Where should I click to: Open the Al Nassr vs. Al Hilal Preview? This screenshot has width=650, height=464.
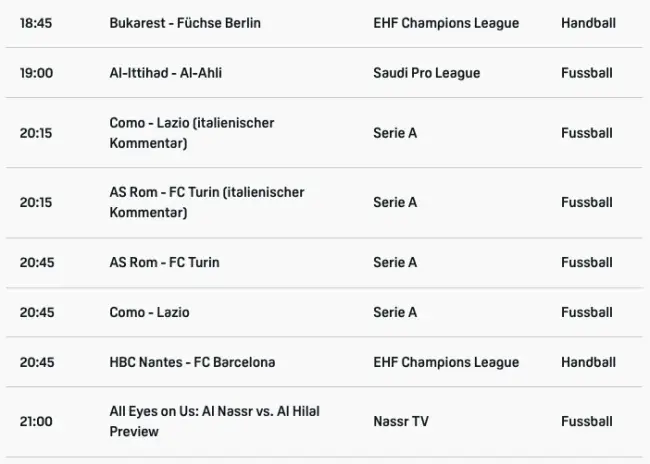214,422
